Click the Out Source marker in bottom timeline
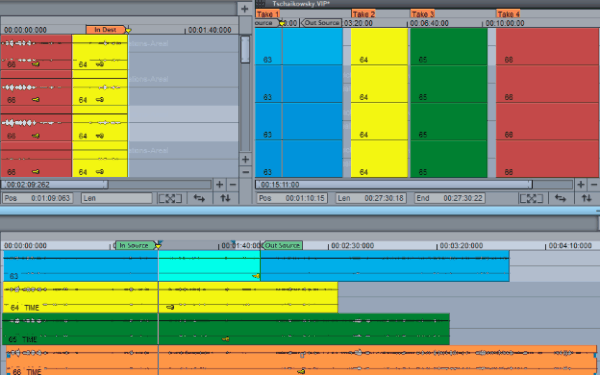Screen dimensions: 600x375 pos(282,245)
